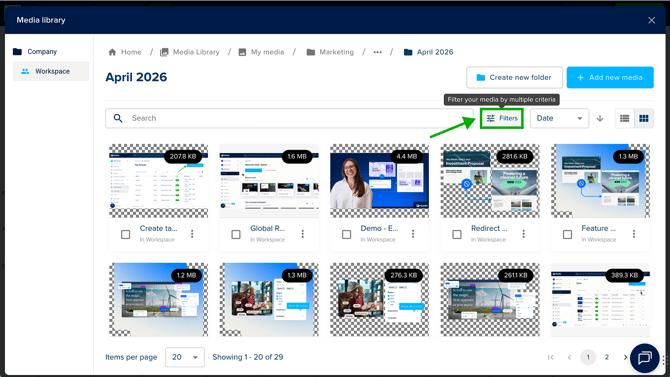Open the 276.3 KB thumbnail
The image size is (670, 377).
pyautogui.click(x=379, y=299)
